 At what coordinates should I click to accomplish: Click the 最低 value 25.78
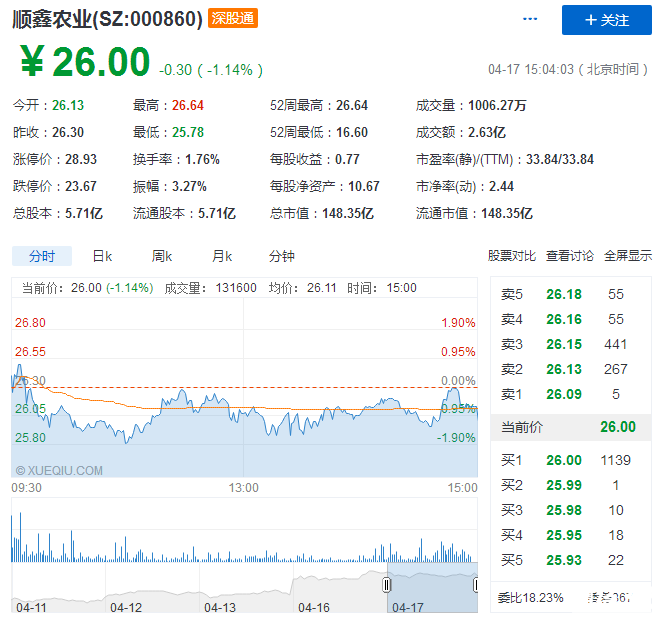click(188, 132)
